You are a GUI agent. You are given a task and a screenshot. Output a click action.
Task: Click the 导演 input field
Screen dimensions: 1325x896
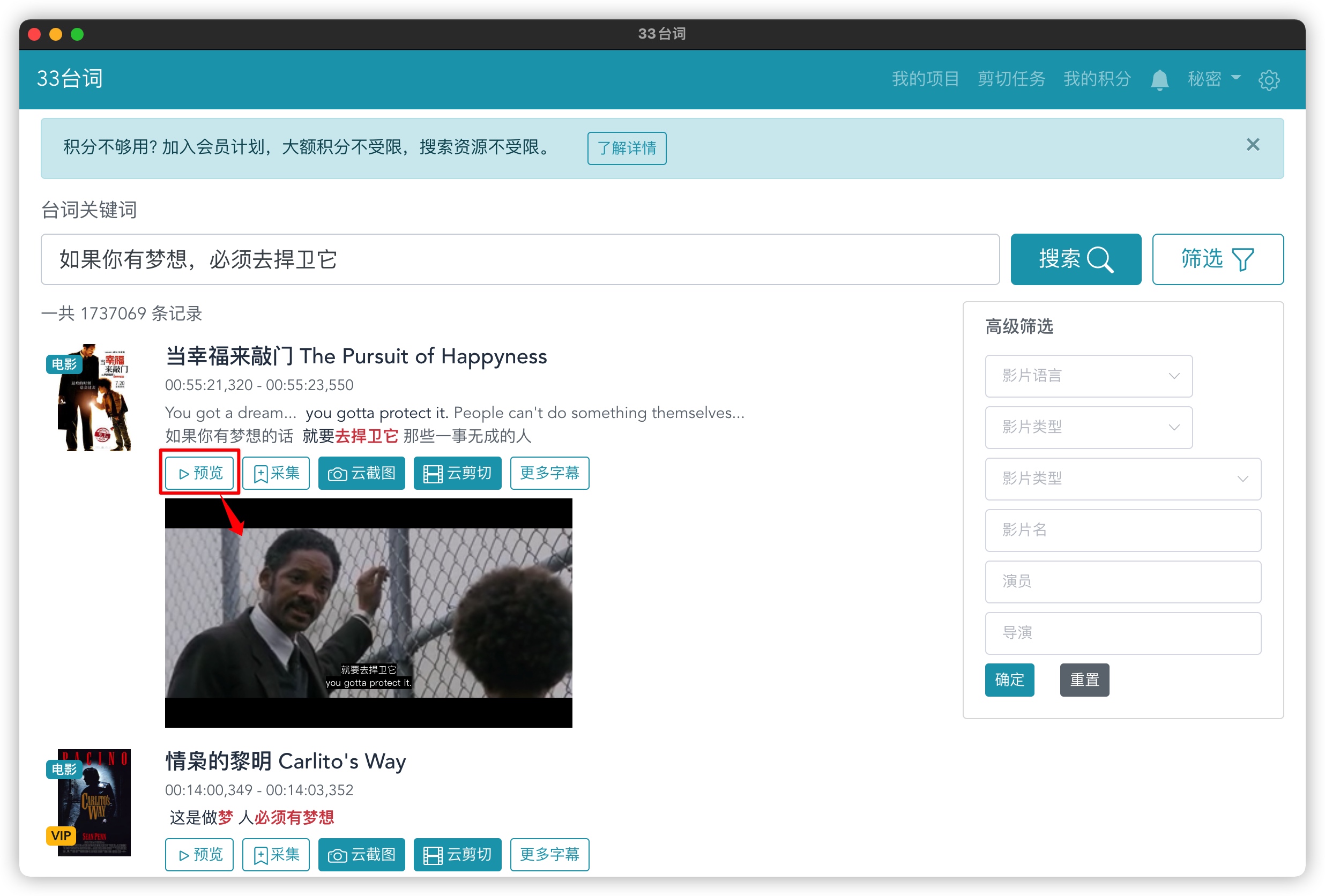pyautogui.click(x=1122, y=633)
